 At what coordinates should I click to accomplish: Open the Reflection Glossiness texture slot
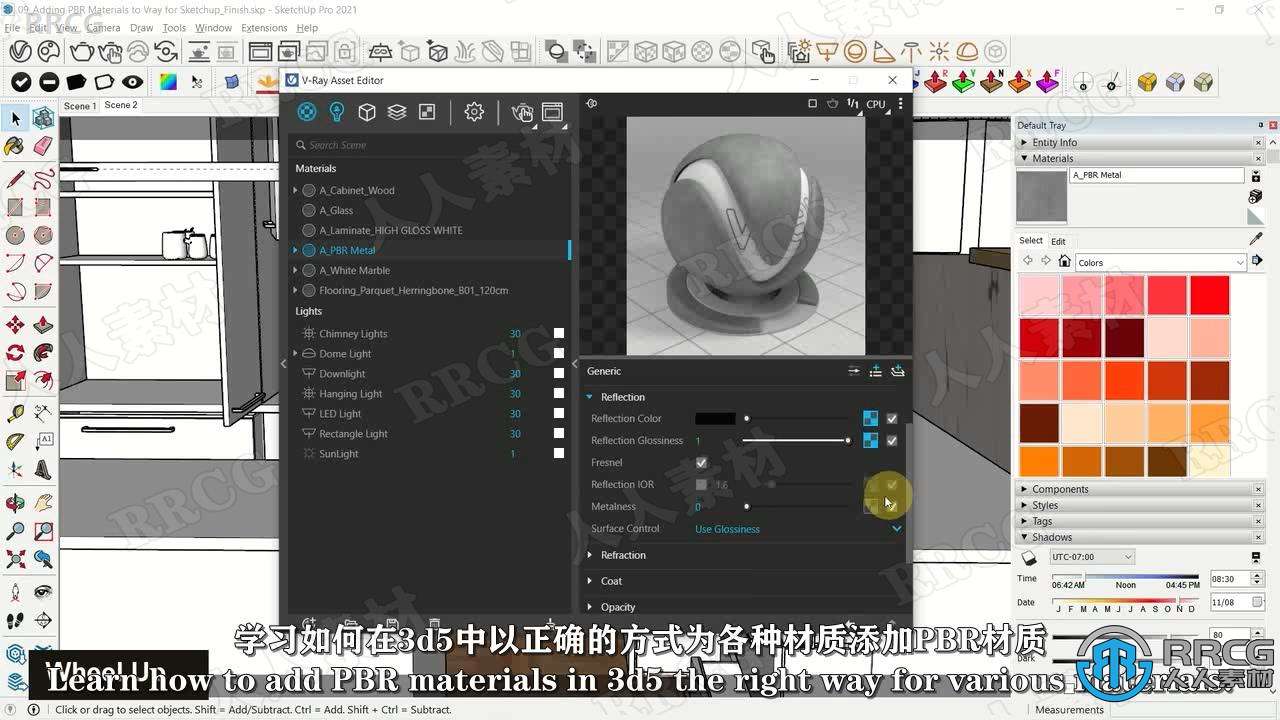point(870,441)
